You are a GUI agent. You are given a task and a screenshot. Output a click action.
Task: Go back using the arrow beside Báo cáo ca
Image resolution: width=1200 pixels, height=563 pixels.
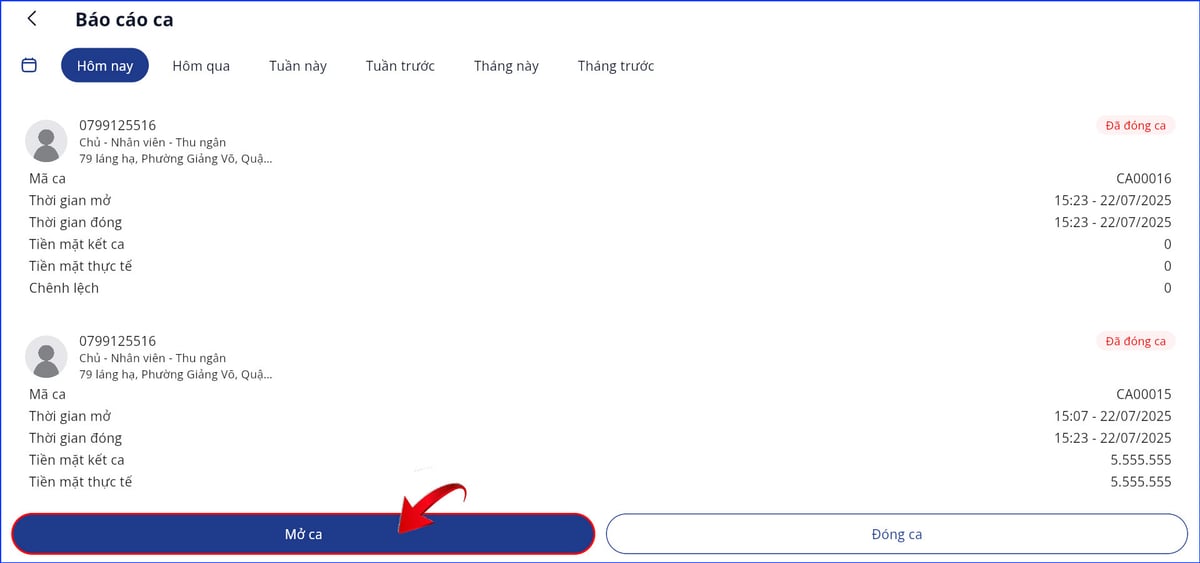pyautogui.click(x=32, y=19)
